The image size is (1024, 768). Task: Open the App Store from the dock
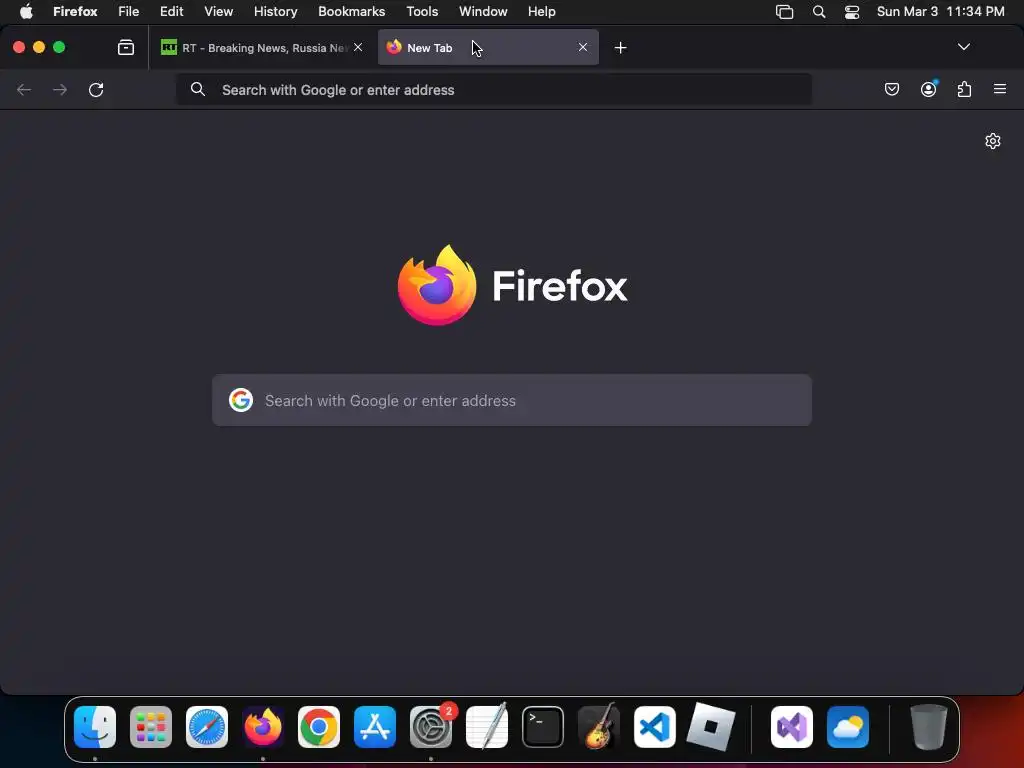pos(375,727)
